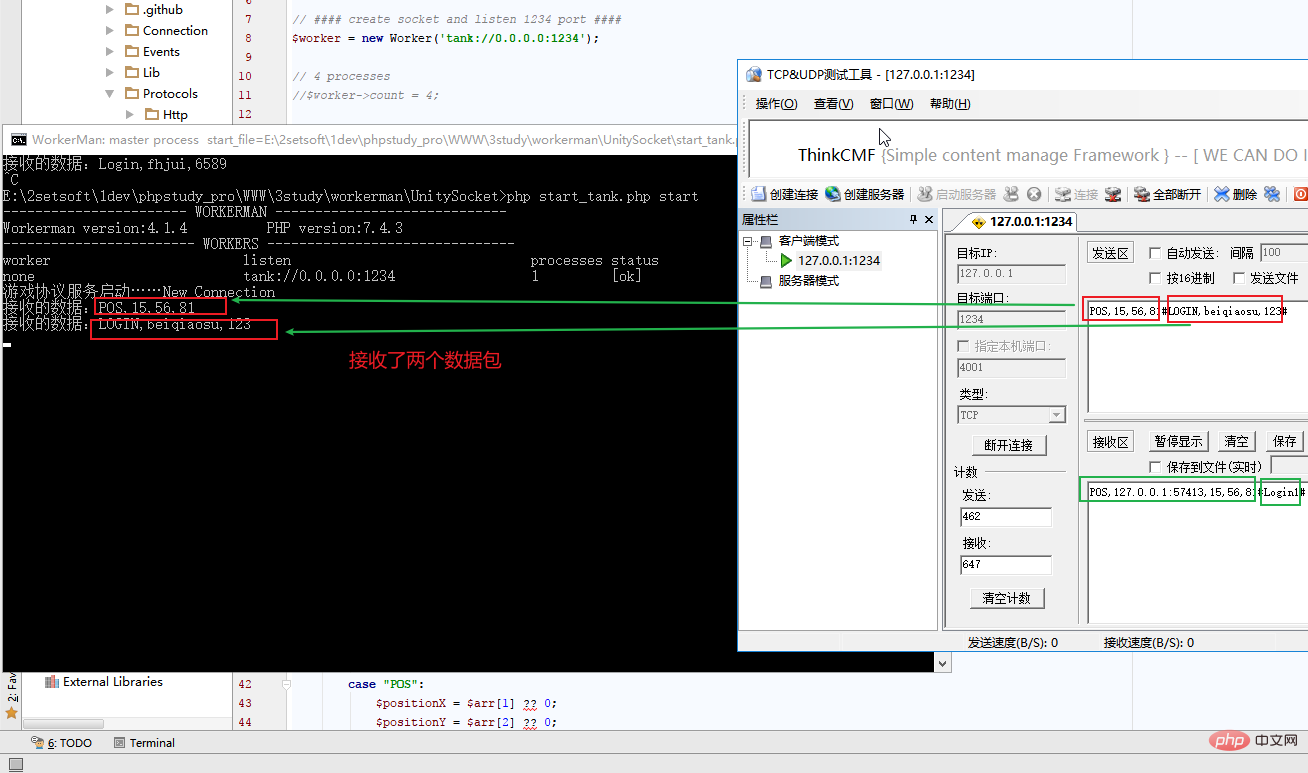
Task: Expand the Connection folder in project tree
Action: (110, 31)
